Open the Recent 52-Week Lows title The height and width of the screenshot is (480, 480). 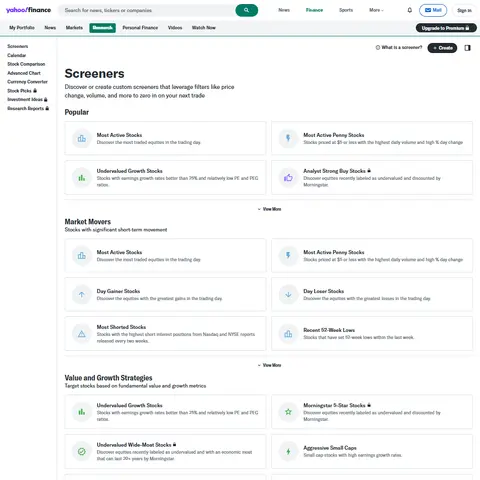329,330
